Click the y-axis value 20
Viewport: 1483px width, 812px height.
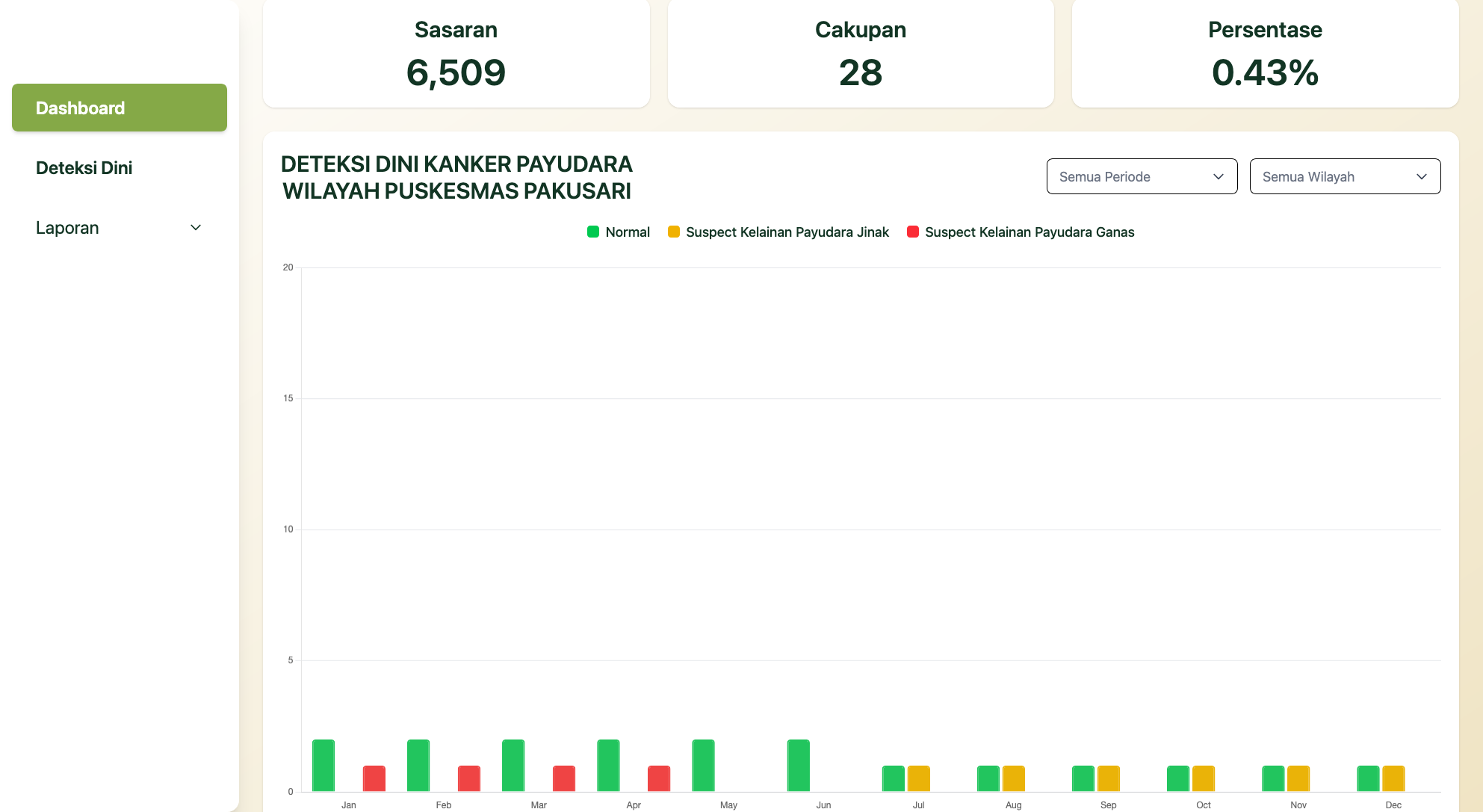point(288,267)
